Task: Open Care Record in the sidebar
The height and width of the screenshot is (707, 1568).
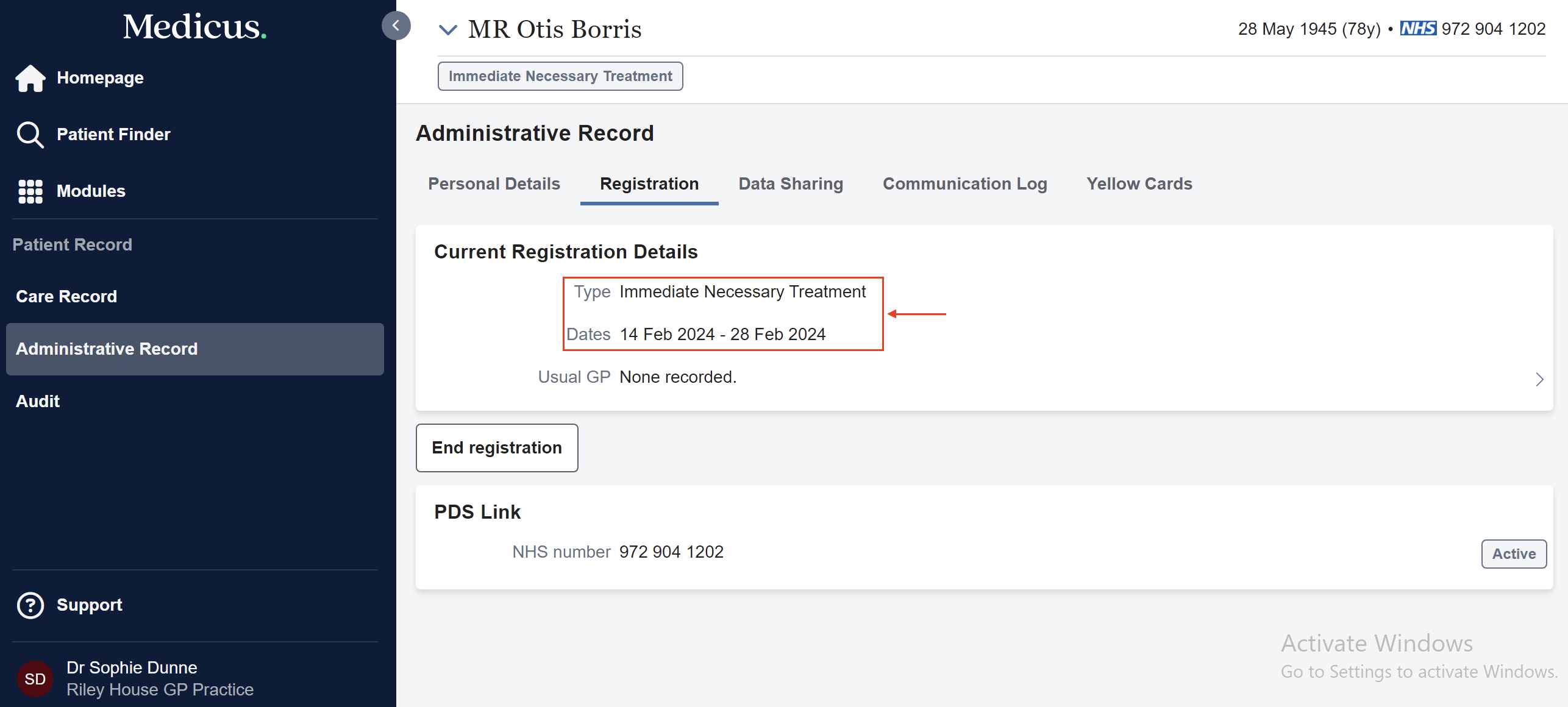Action: pyautogui.click(x=66, y=297)
